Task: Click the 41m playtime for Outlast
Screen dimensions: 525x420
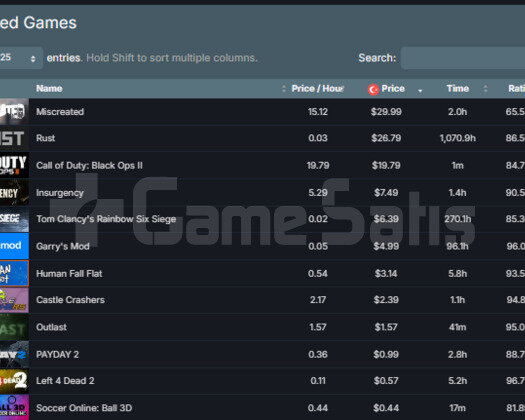Action: pyautogui.click(x=457, y=327)
